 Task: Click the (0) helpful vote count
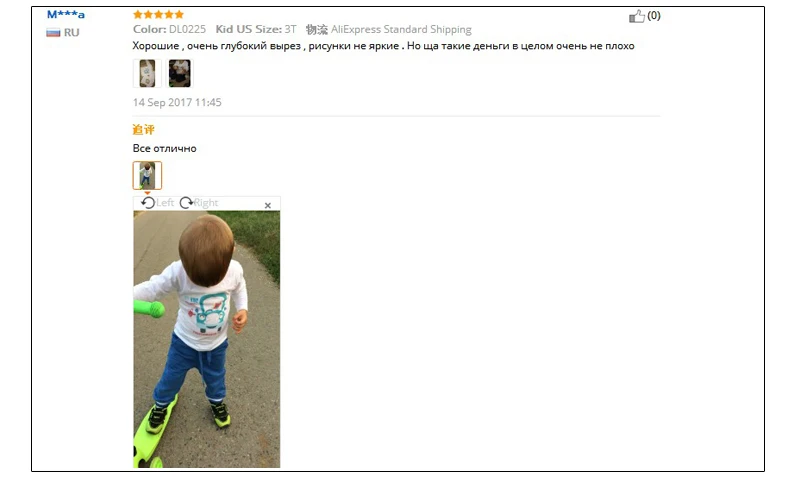tap(654, 16)
